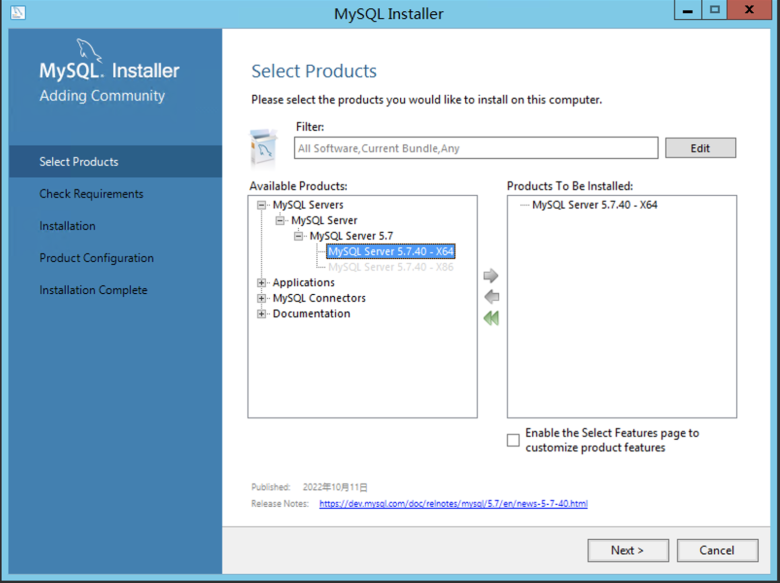Click the remove-all double left arrow
Viewport: 780px width, 583px height.
pos(490,318)
